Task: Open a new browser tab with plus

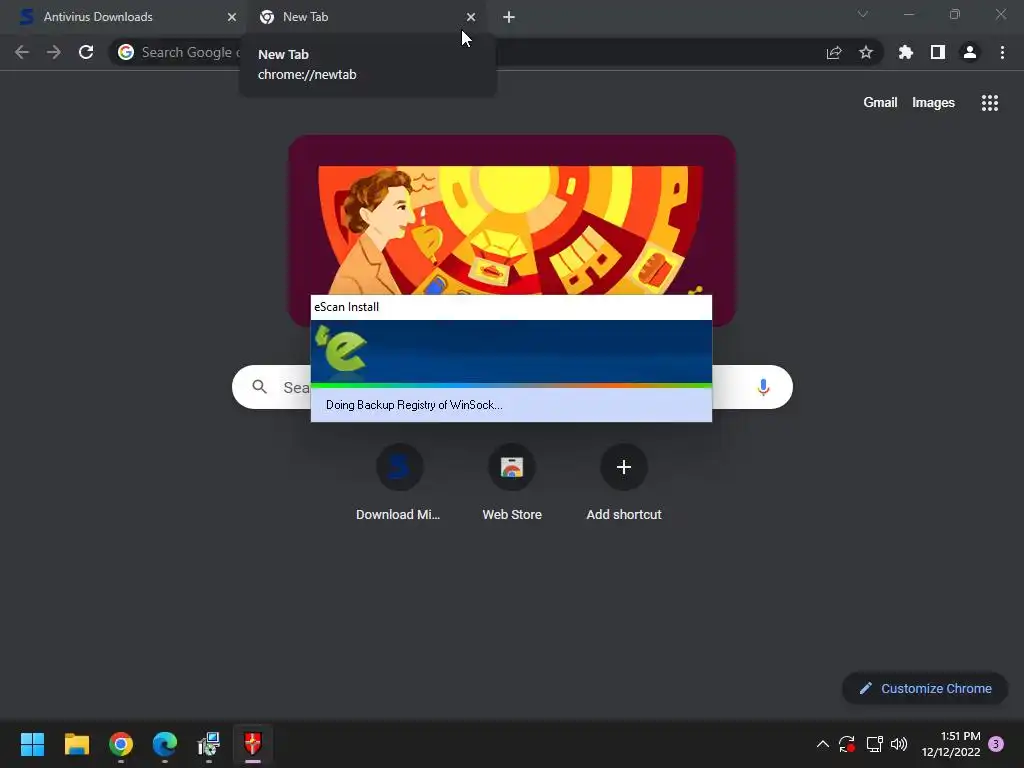Action: [509, 17]
